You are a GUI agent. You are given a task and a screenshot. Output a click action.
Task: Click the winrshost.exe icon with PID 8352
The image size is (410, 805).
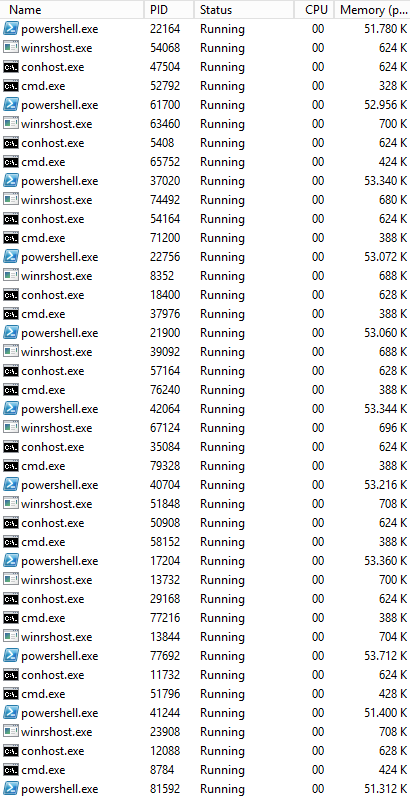coord(11,276)
